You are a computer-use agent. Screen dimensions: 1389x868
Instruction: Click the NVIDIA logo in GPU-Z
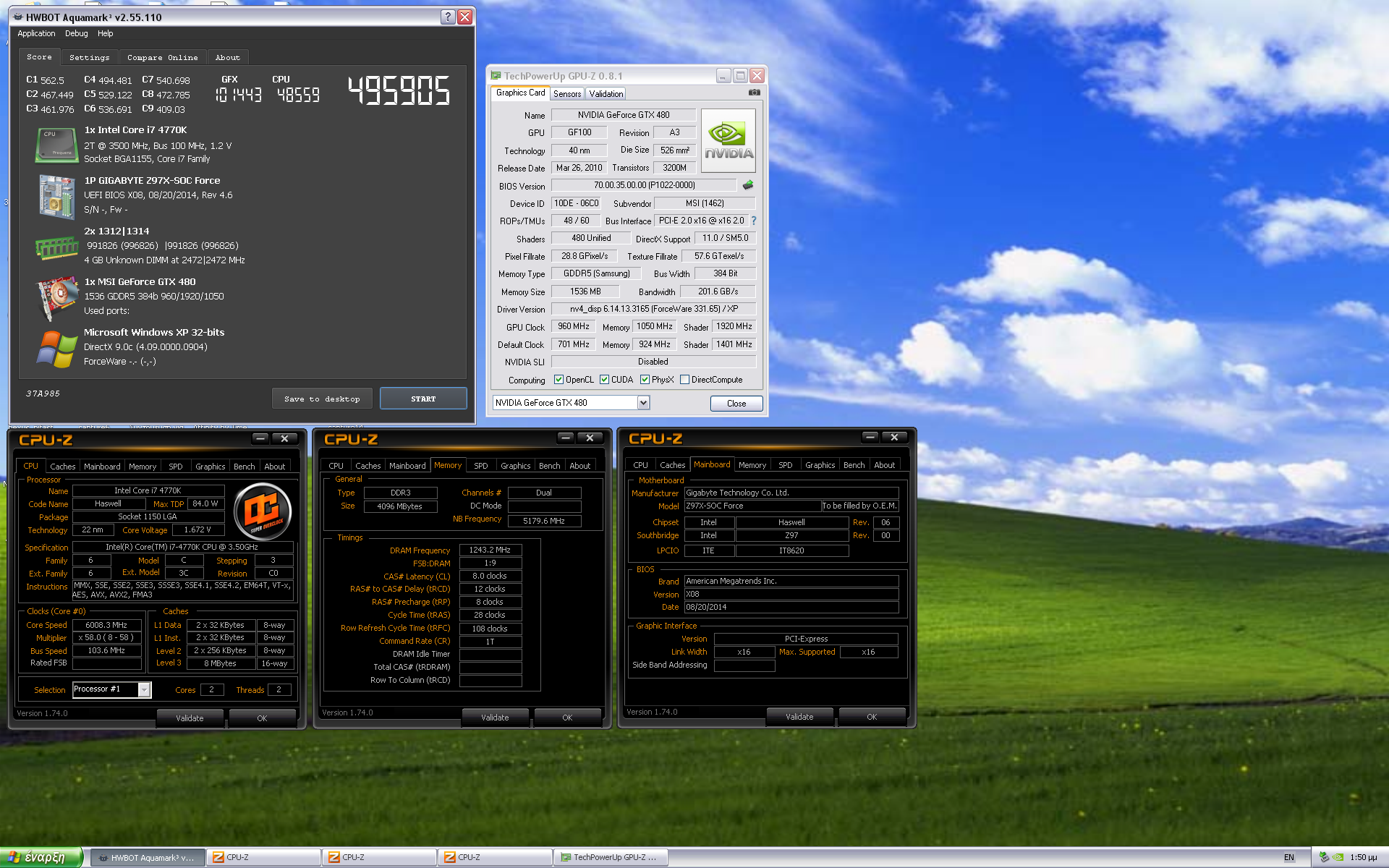point(729,140)
